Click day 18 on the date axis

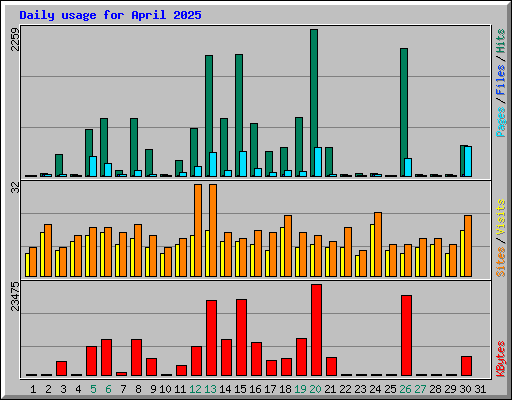285,389
